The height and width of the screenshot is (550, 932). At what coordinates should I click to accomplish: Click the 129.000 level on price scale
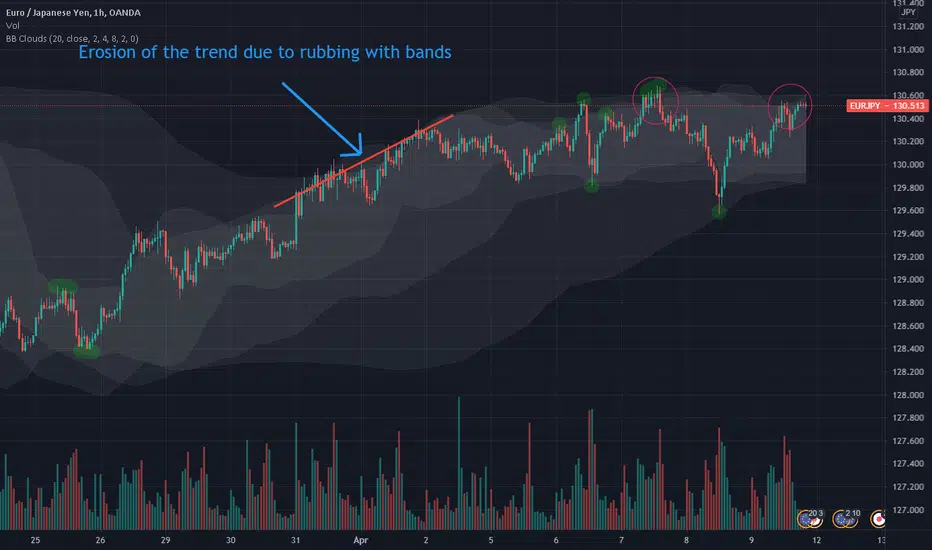click(908, 279)
